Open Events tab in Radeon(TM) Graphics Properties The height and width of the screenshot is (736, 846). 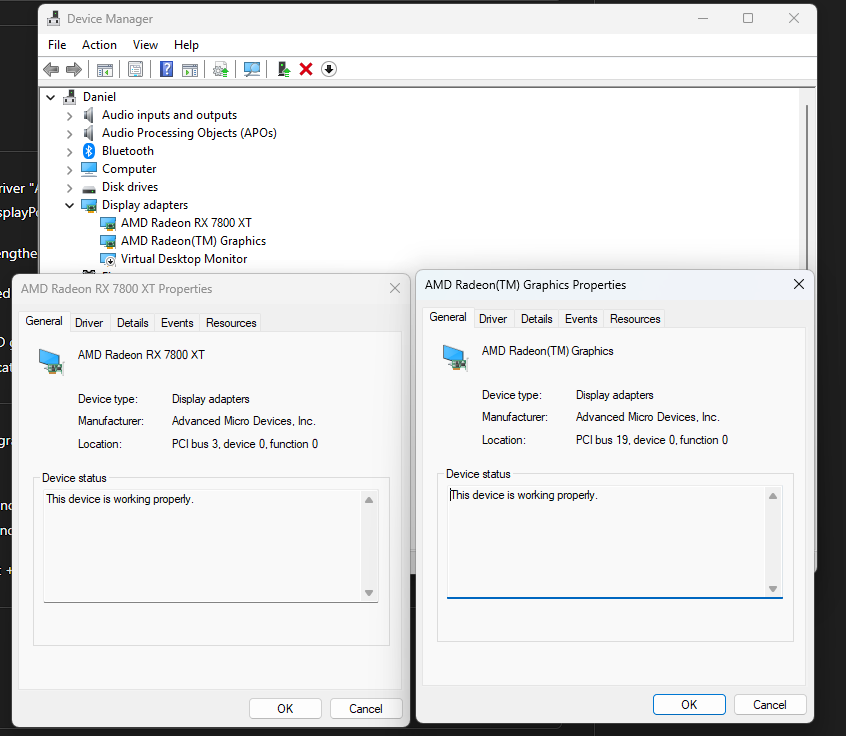click(581, 319)
